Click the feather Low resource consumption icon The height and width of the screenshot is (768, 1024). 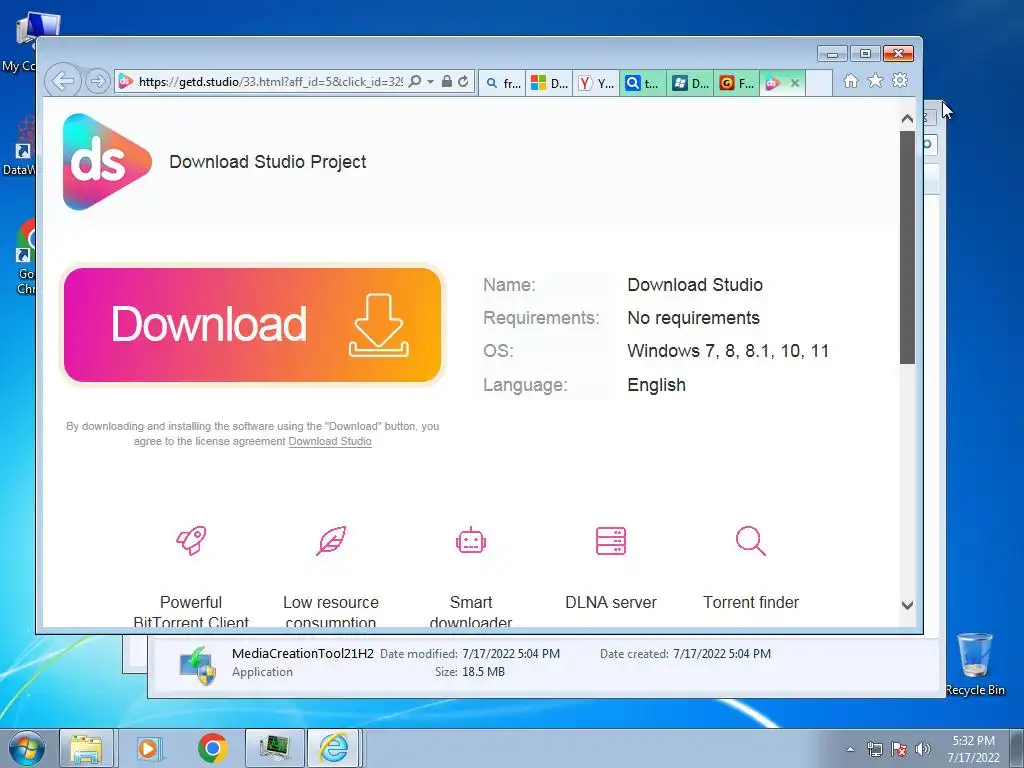point(331,541)
